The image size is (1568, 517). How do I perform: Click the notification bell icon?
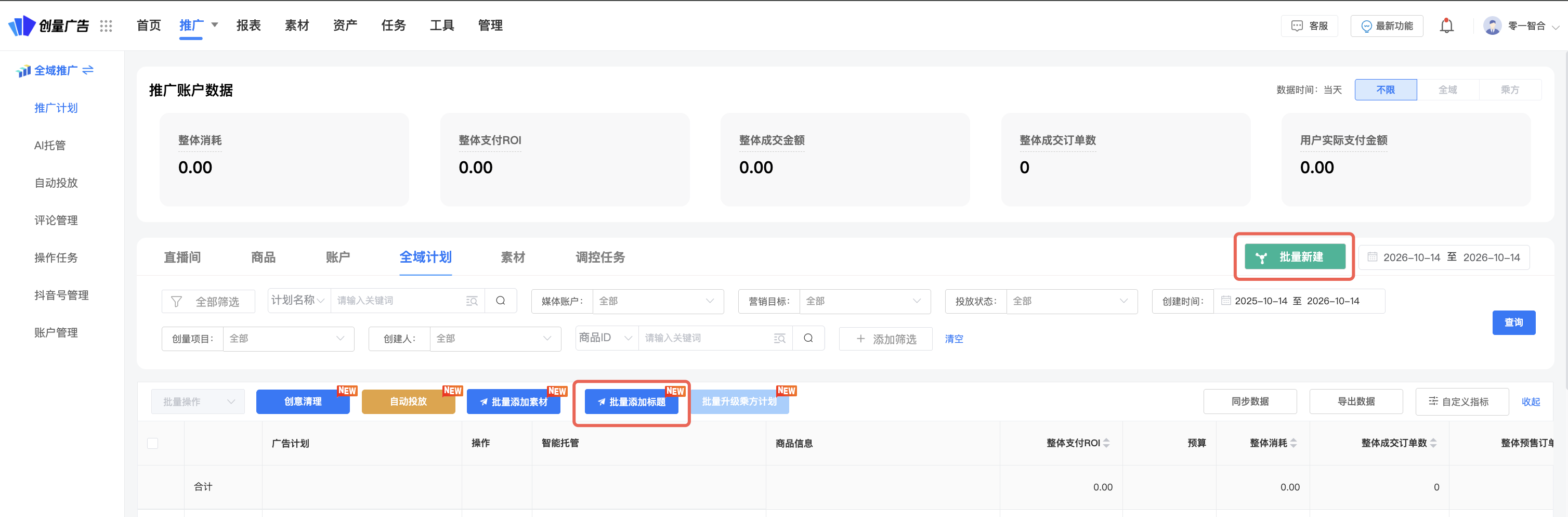[x=1446, y=25]
